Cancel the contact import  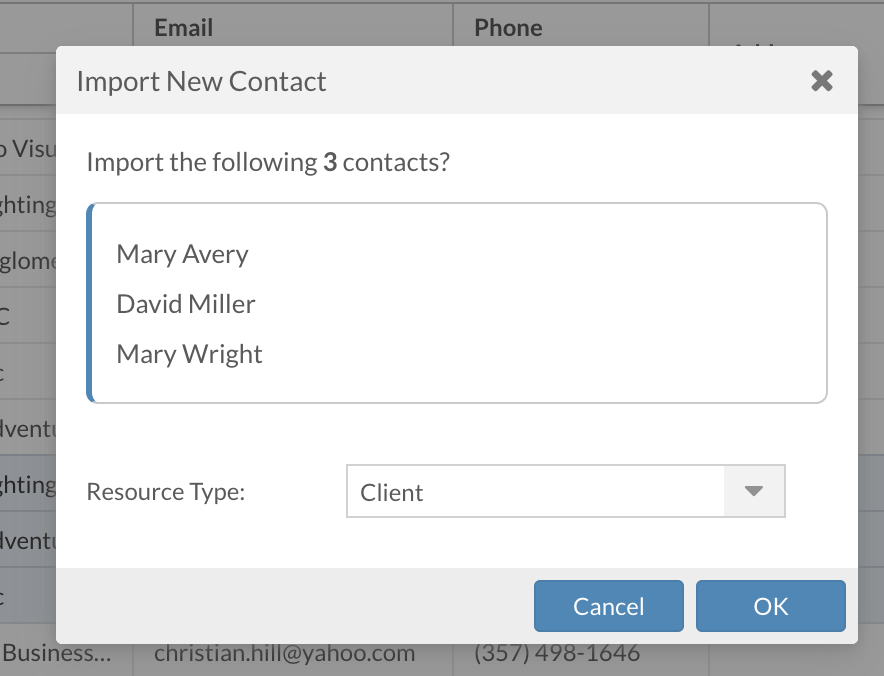(608, 606)
